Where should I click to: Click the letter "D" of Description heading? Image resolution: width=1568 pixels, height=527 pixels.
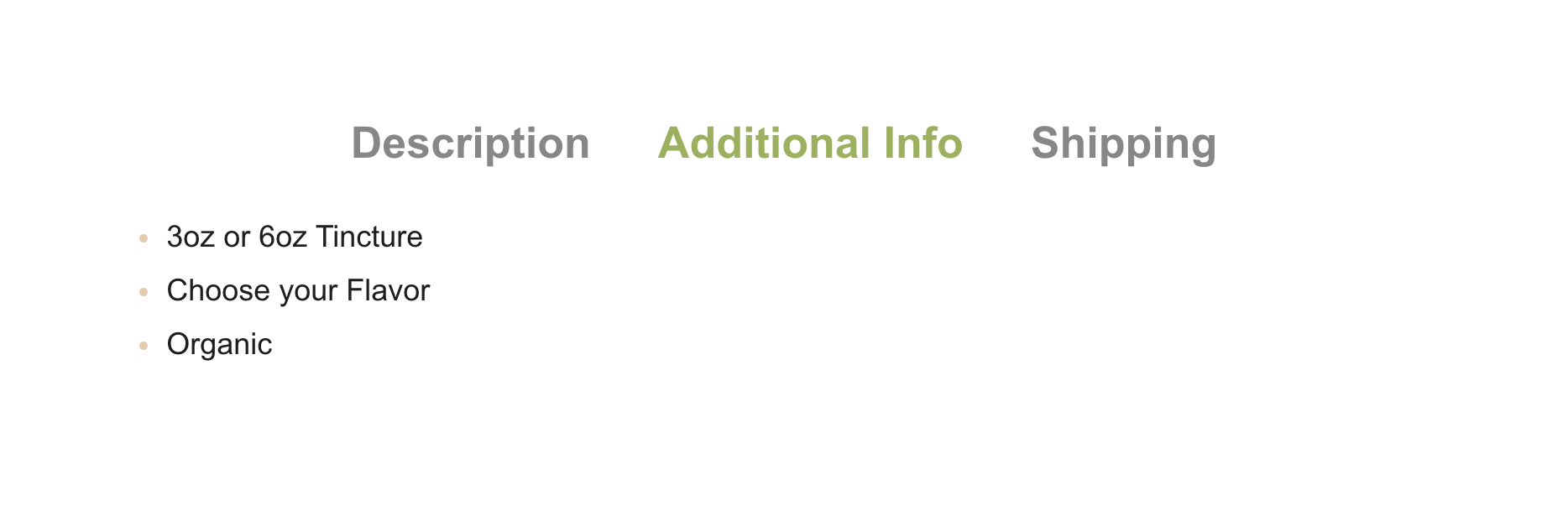[367, 143]
